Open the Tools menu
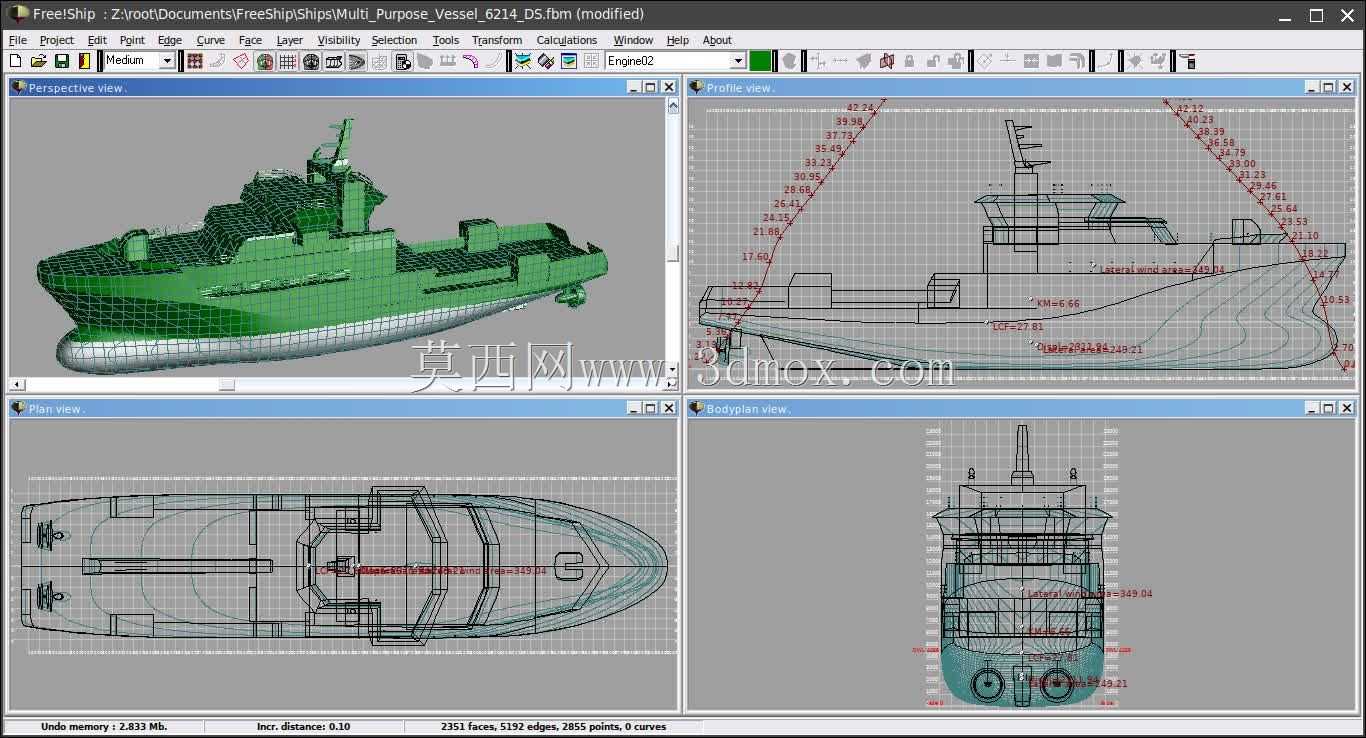This screenshot has width=1366, height=738. (x=445, y=40)
